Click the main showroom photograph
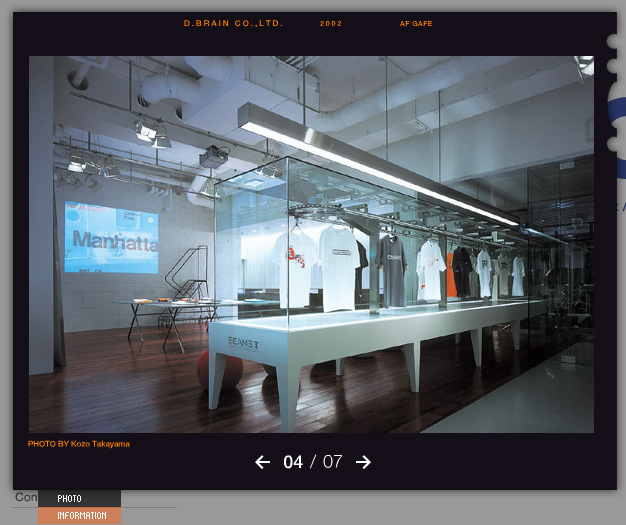626x525 pixels. pos(311,244)
